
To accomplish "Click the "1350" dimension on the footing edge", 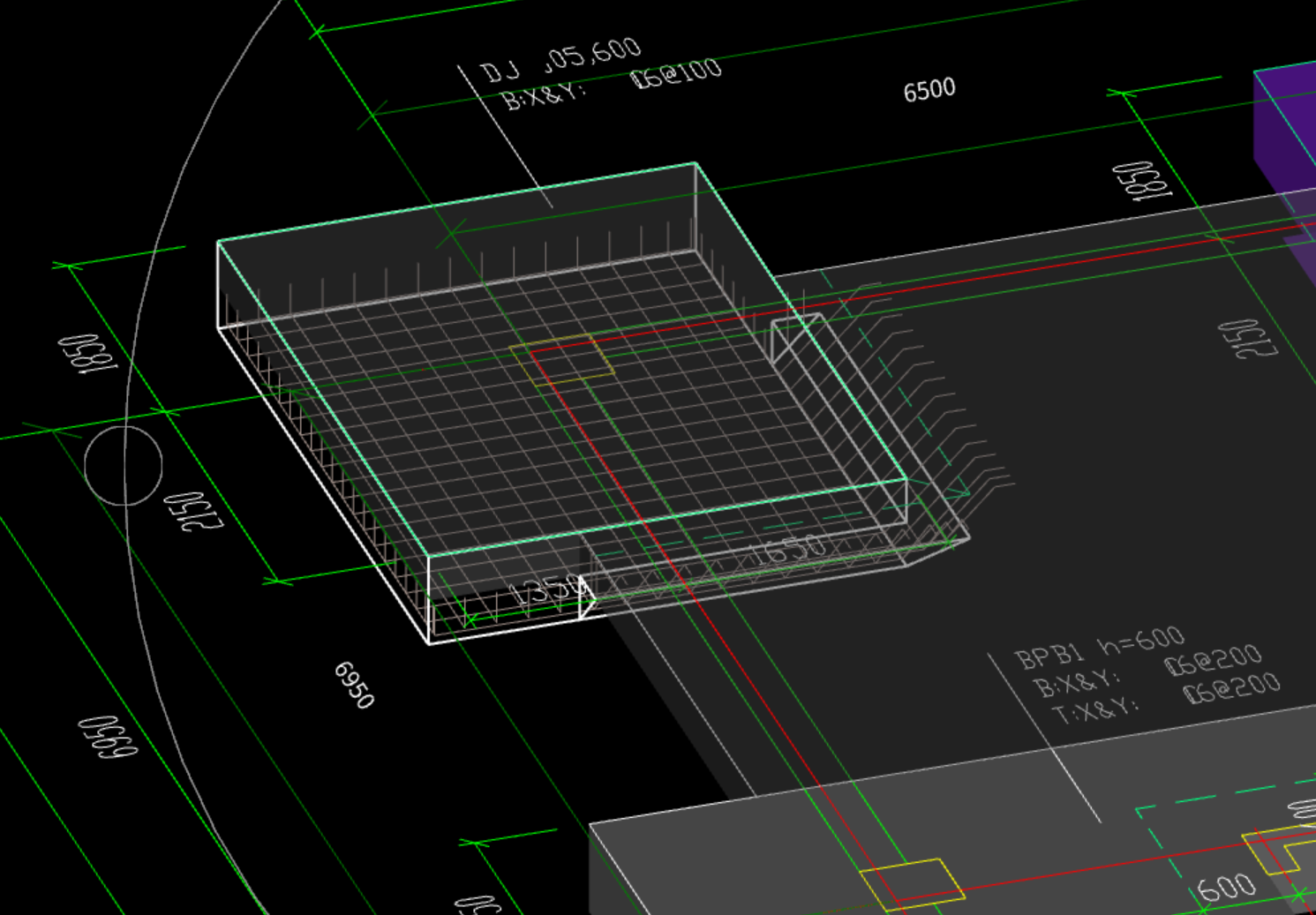I will click(x=547, y=591).
